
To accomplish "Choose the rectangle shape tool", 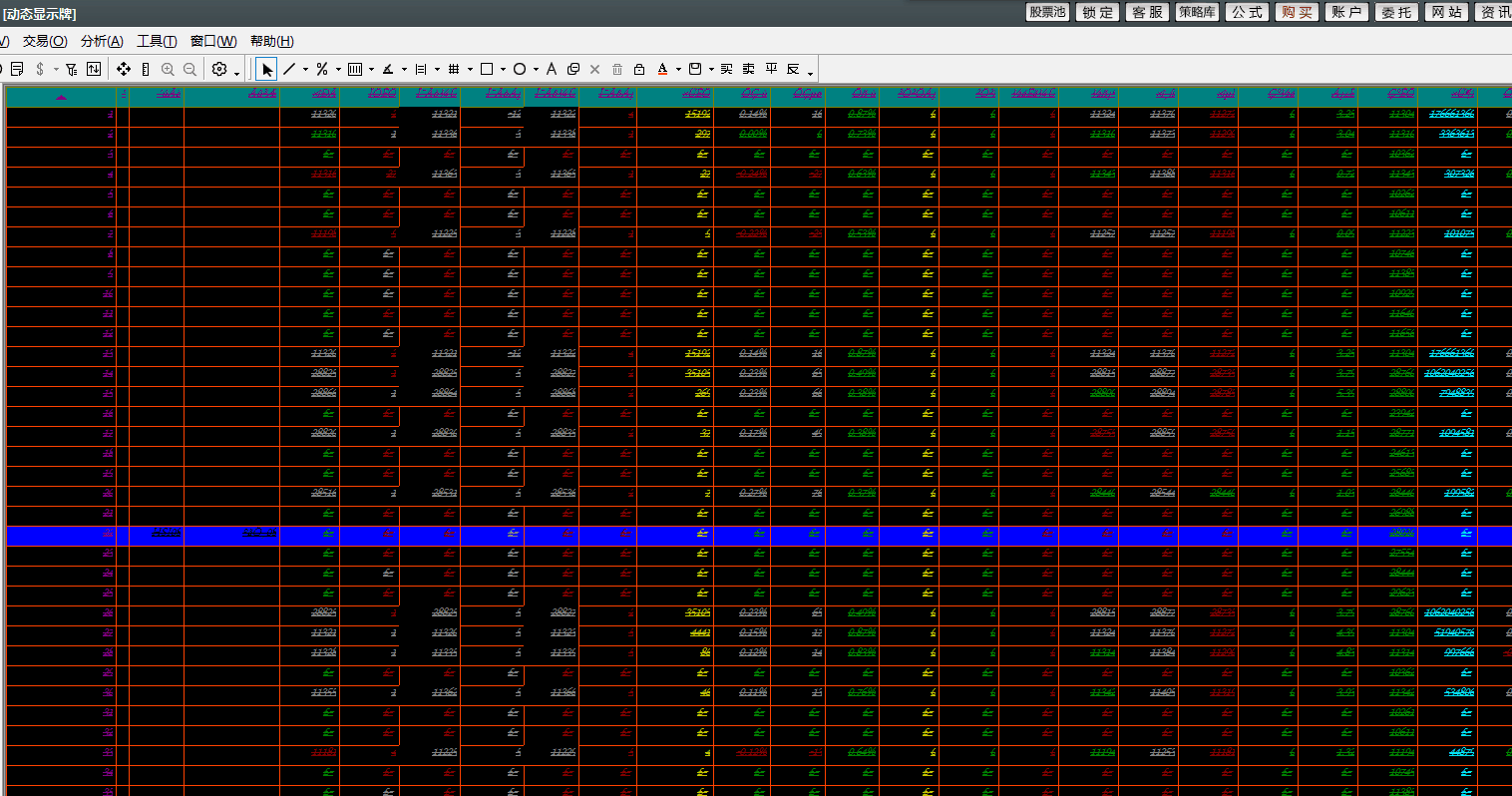I will tap(487, 69).
